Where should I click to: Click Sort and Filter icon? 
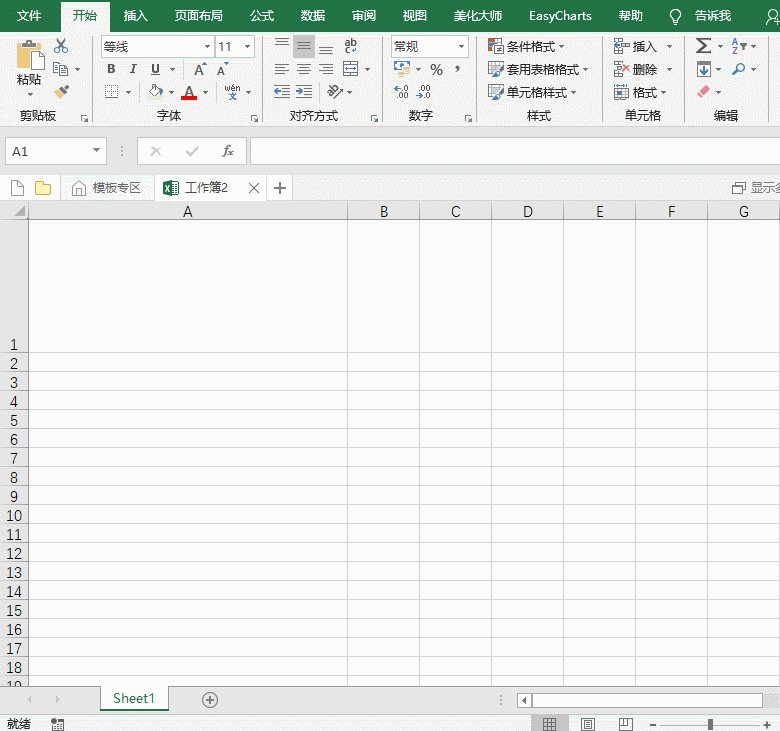point(739,46)
